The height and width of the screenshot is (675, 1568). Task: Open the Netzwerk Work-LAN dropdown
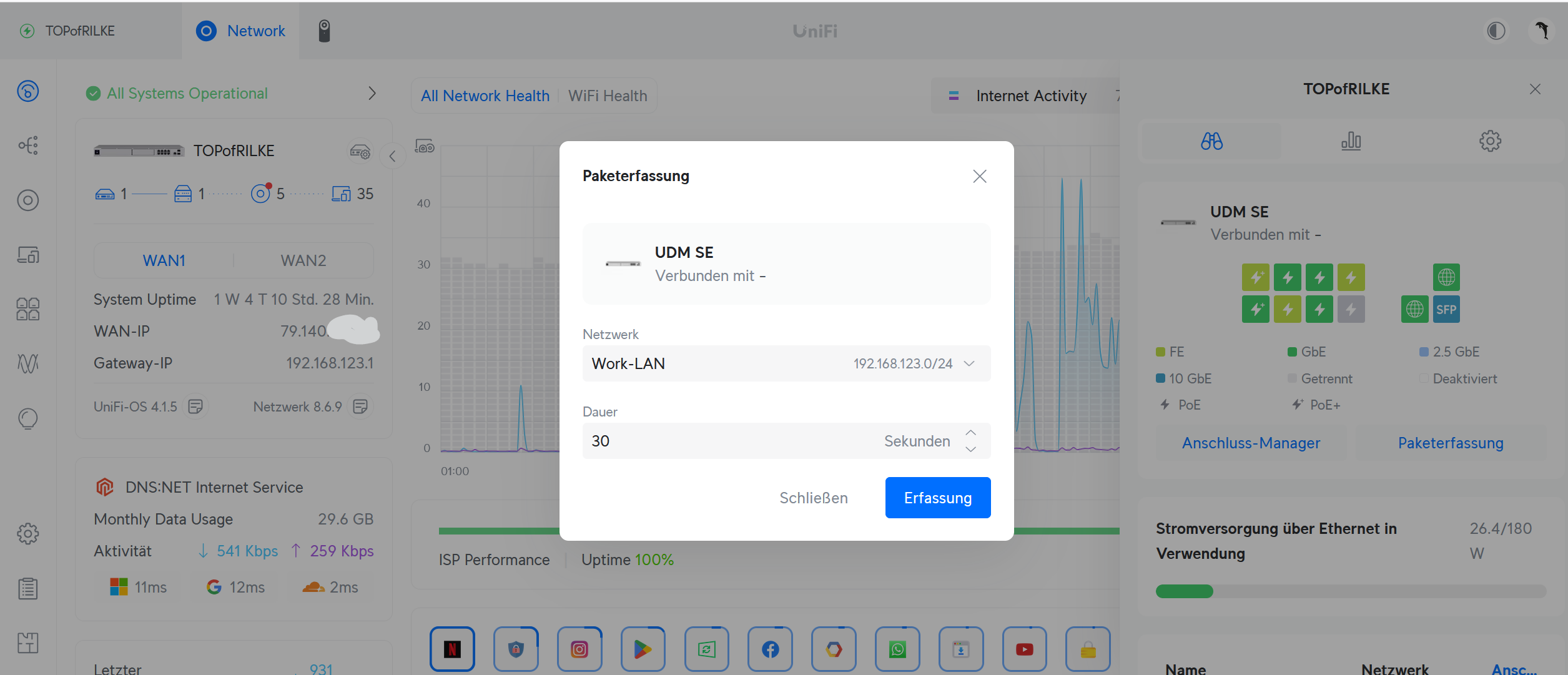786,363
